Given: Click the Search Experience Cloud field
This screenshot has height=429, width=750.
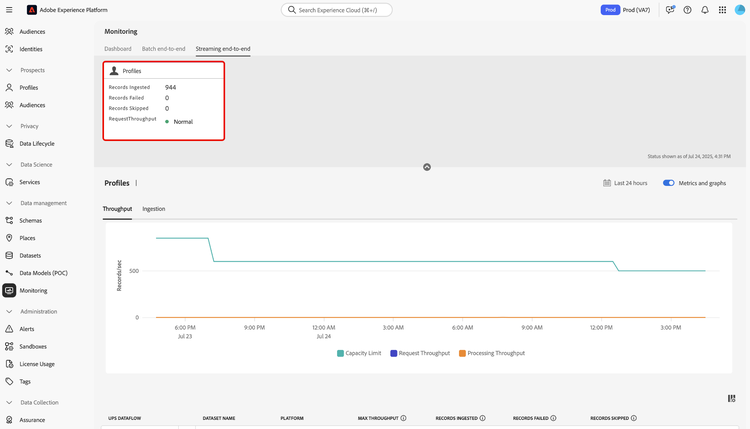Looking at the screenshot, I should [x=337, y=10].
